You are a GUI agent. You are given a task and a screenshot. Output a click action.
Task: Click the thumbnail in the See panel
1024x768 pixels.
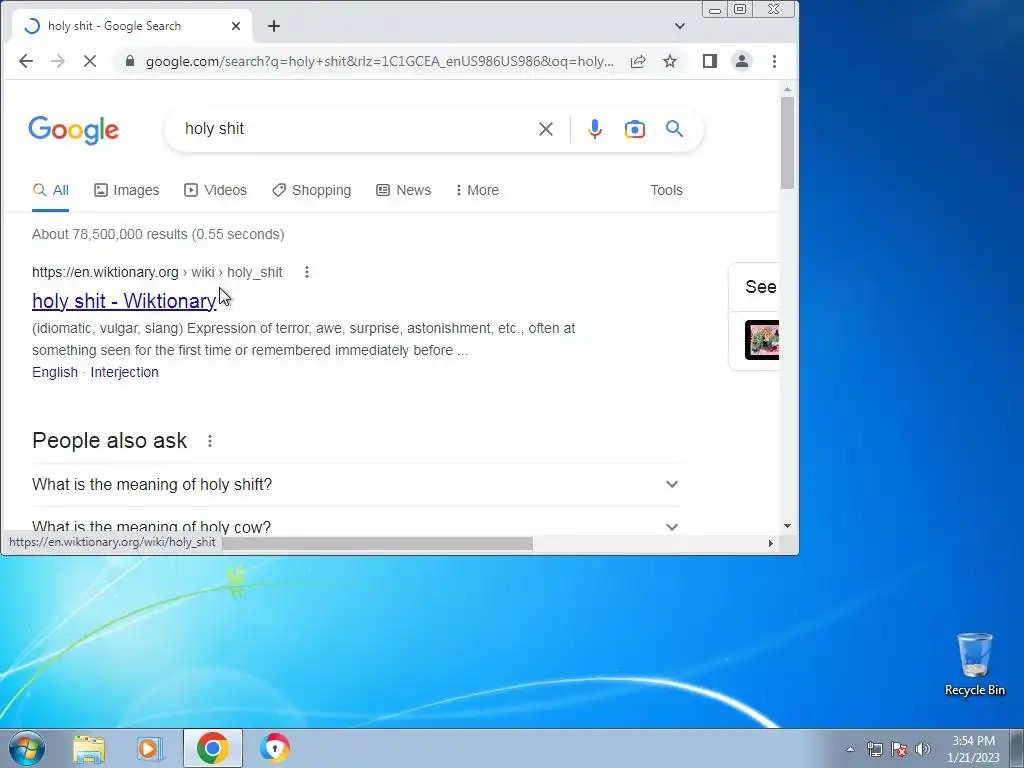click(761, 340)
